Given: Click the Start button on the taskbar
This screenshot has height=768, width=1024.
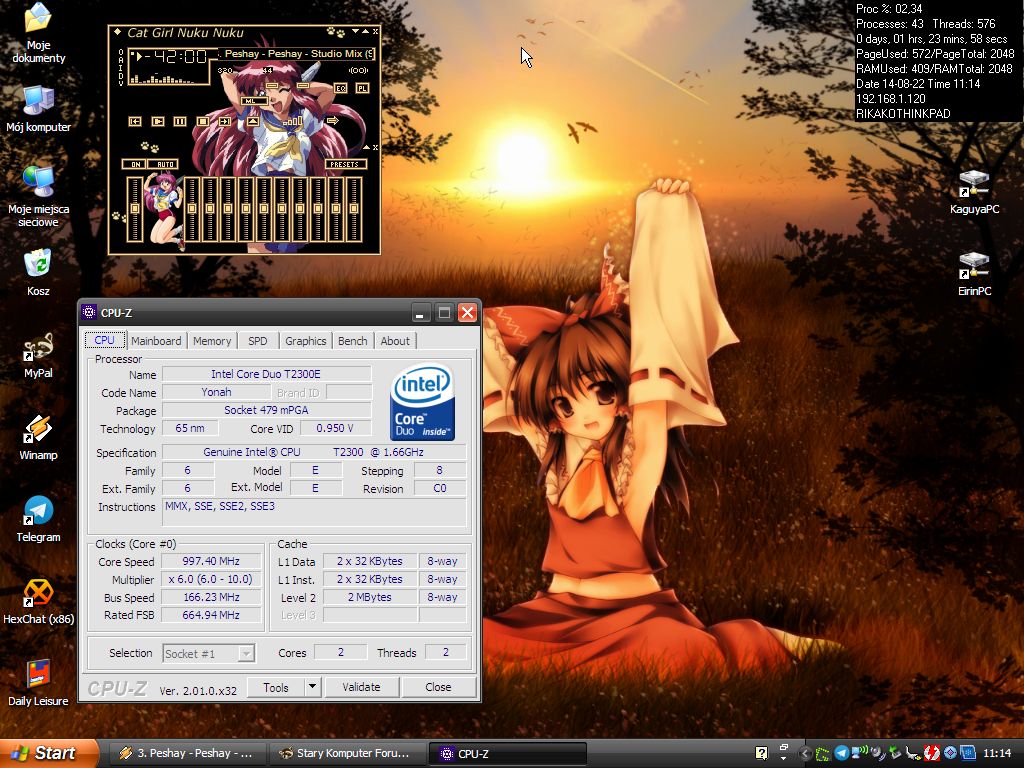Looking at the screenshot, I should point(50,753).
